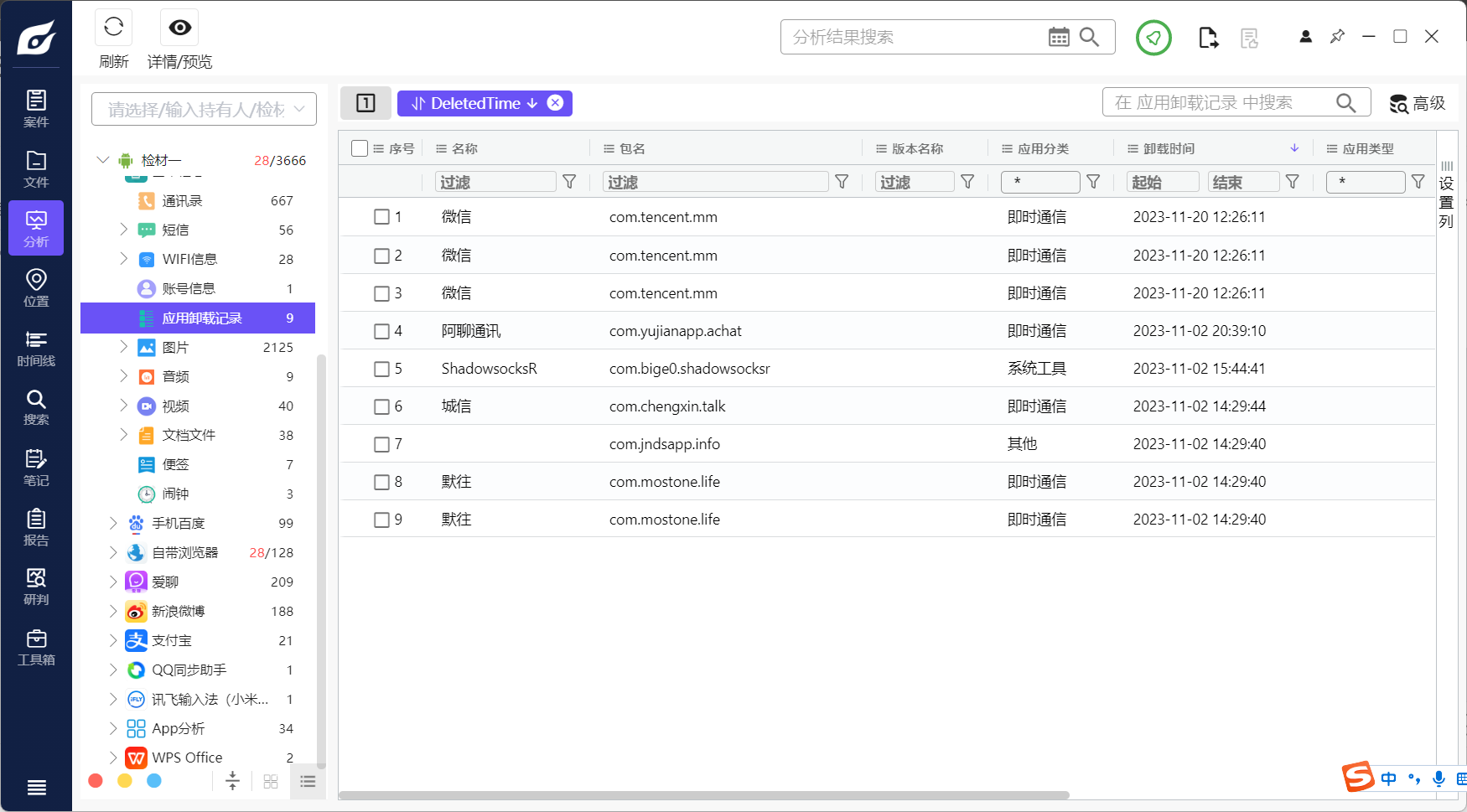Open 案件 in sidebar
1467x812 pixels.
36,108
